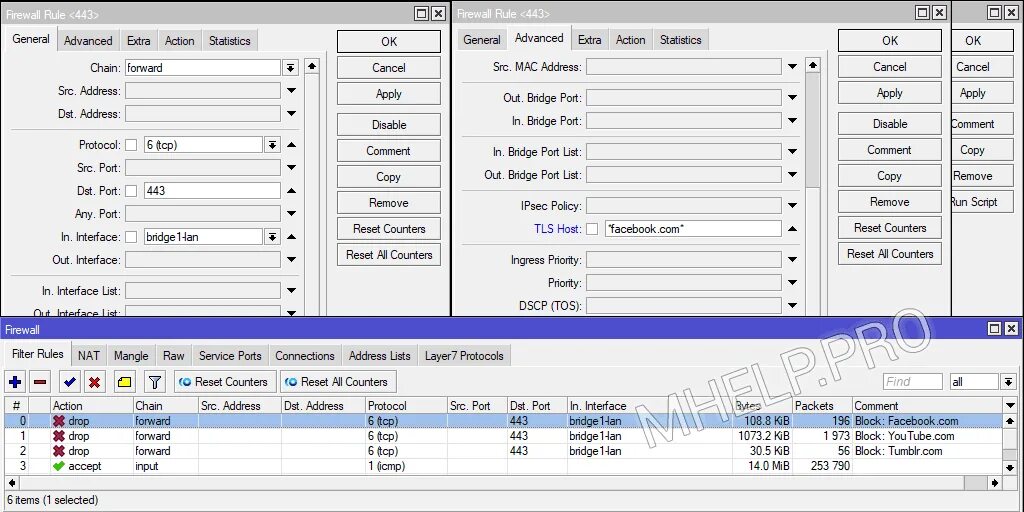Click drop action icon in rule 2
The image size is (1024, 512).
click(59, 451)
